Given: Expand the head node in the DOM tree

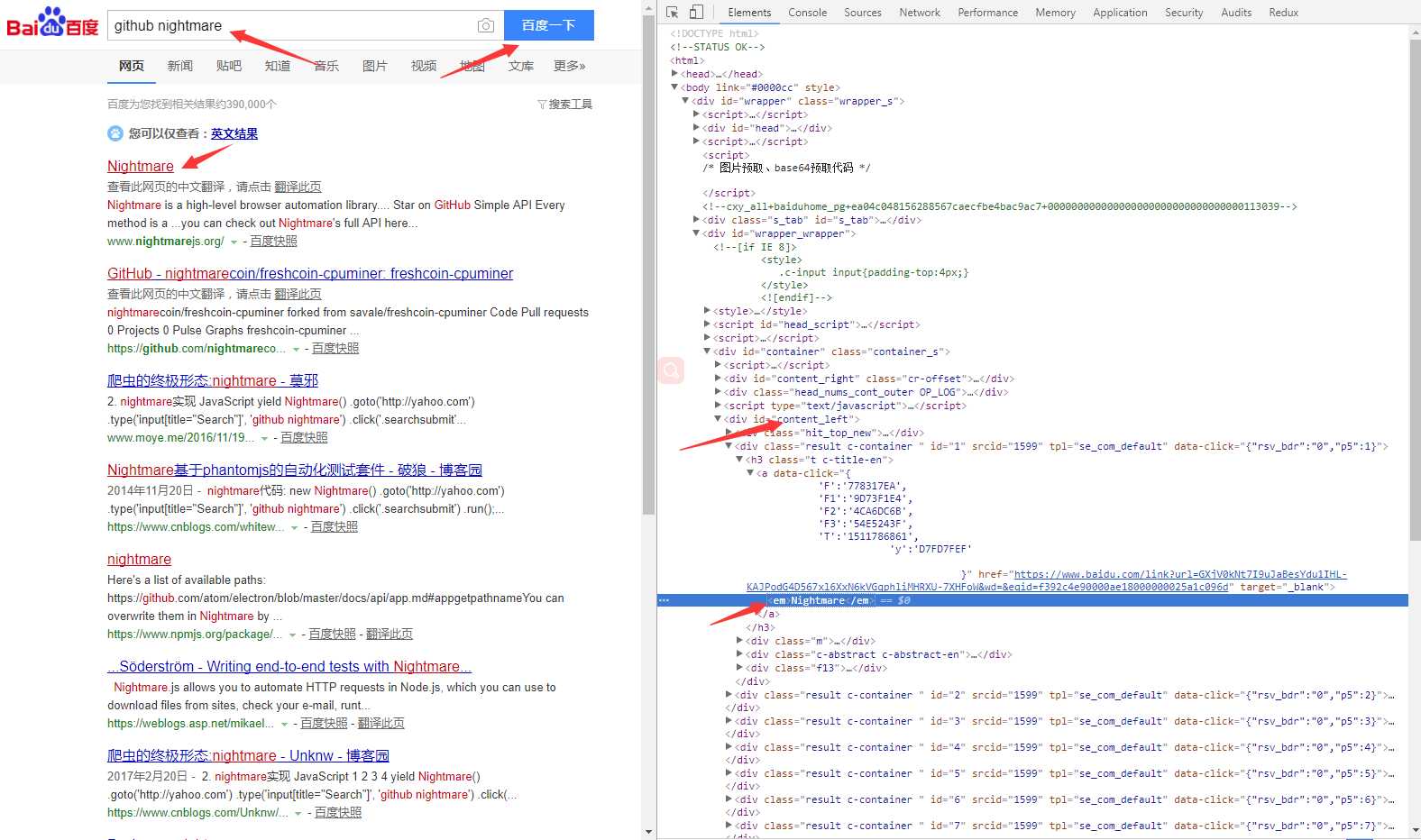Looking at the screenshot, I should [x=674, y=74].
